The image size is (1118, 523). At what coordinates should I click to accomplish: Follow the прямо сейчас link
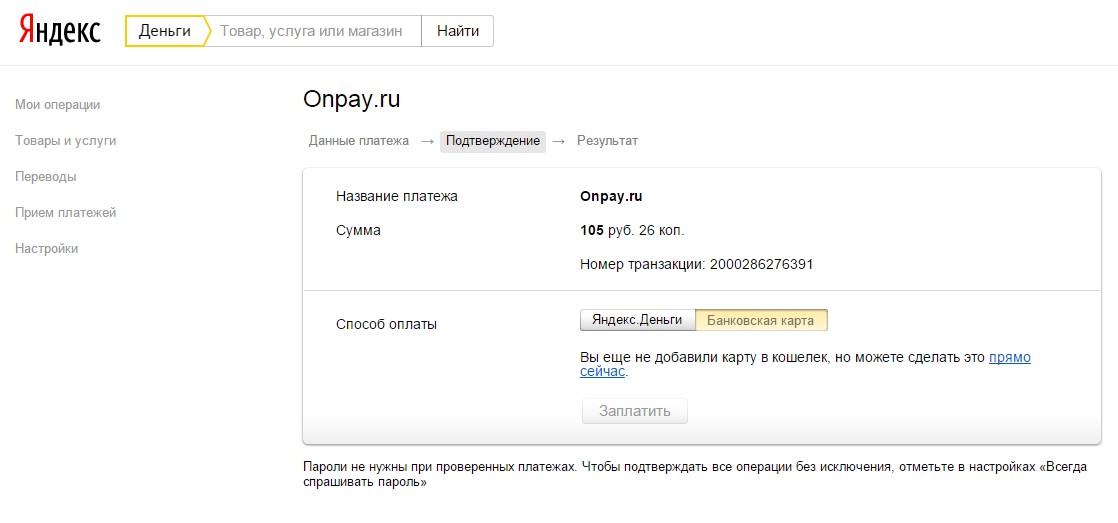(805, 364)
